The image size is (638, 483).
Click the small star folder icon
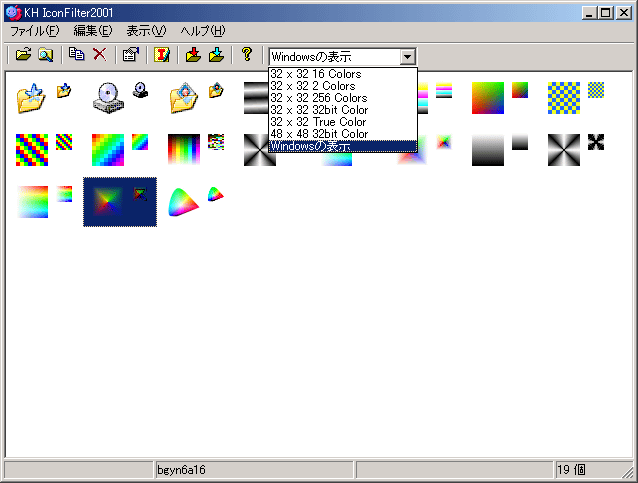(64, 90)
